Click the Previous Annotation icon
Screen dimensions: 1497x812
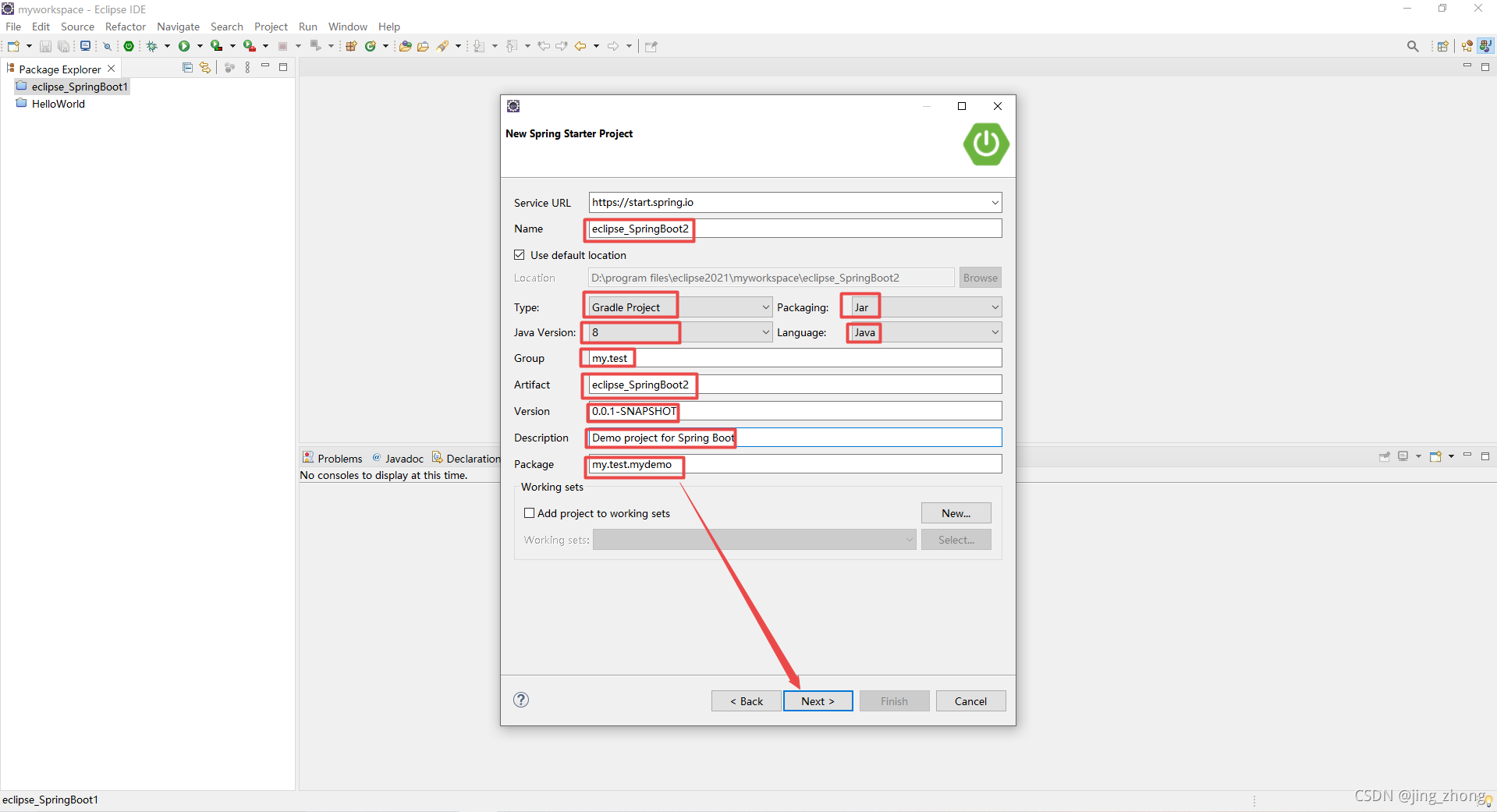click(511, 46)
